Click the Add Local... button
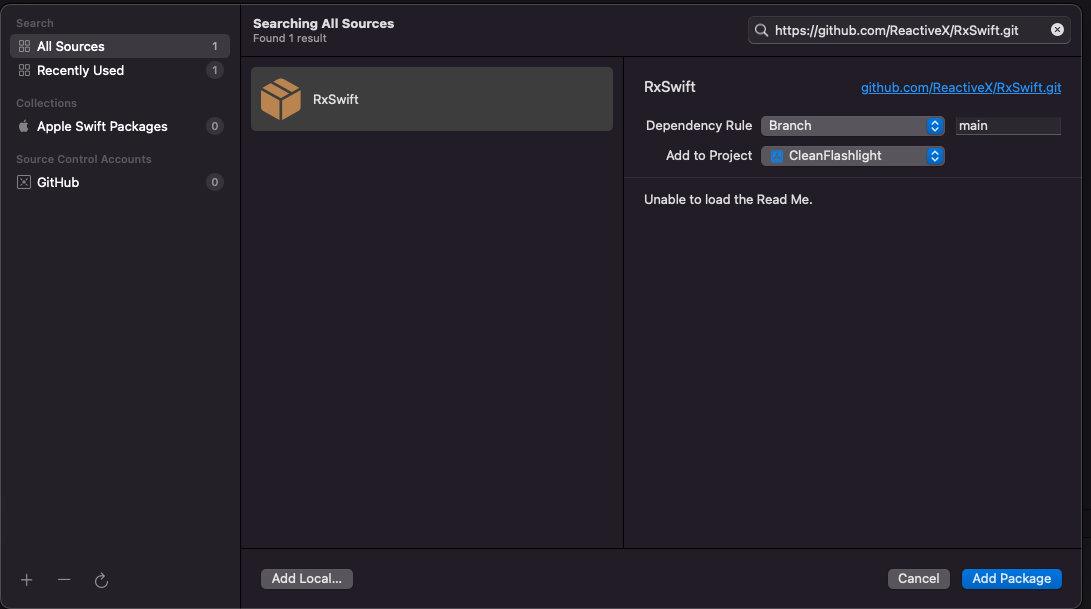This screenshot has width=1091, height=609. point(307,579)
